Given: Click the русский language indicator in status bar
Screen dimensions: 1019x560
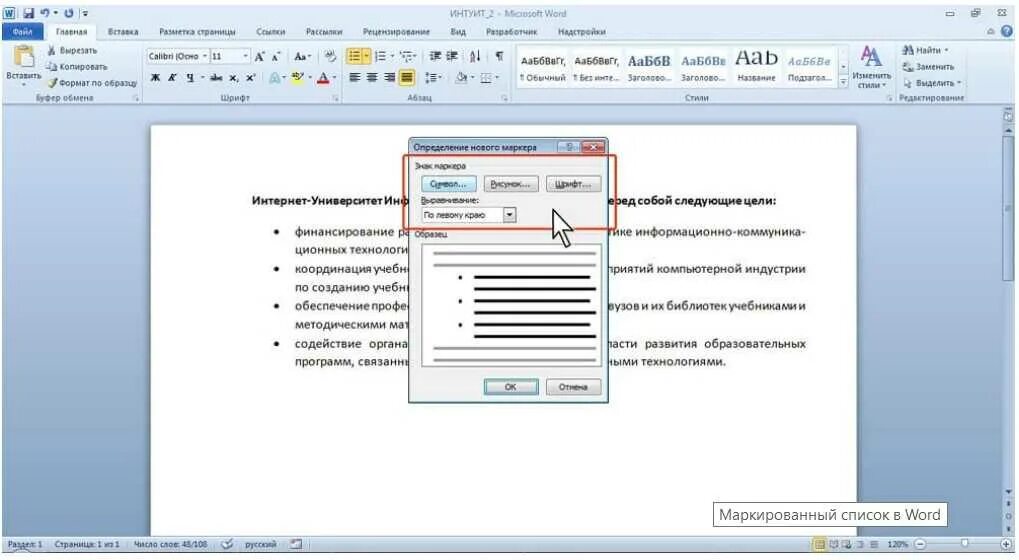Looking at the screenshot, I should click(x=260, y=544).
